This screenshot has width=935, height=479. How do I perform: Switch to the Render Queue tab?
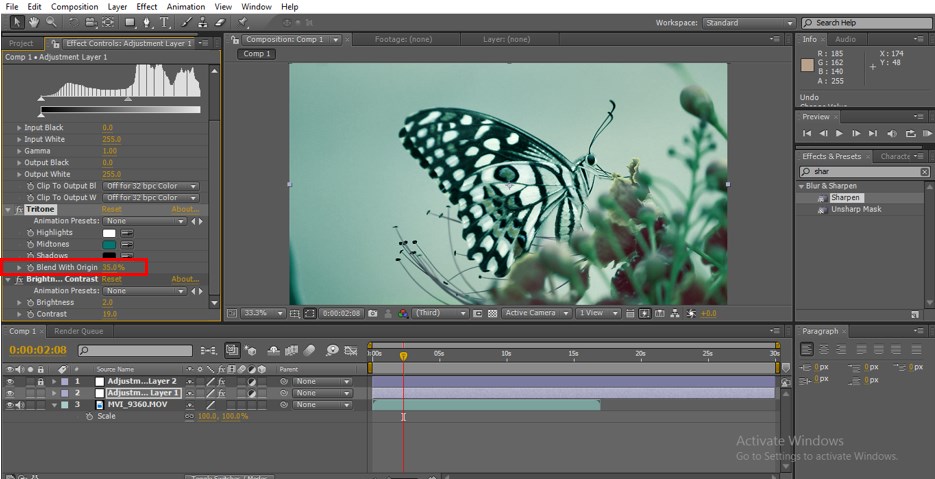tap(78, 331)
